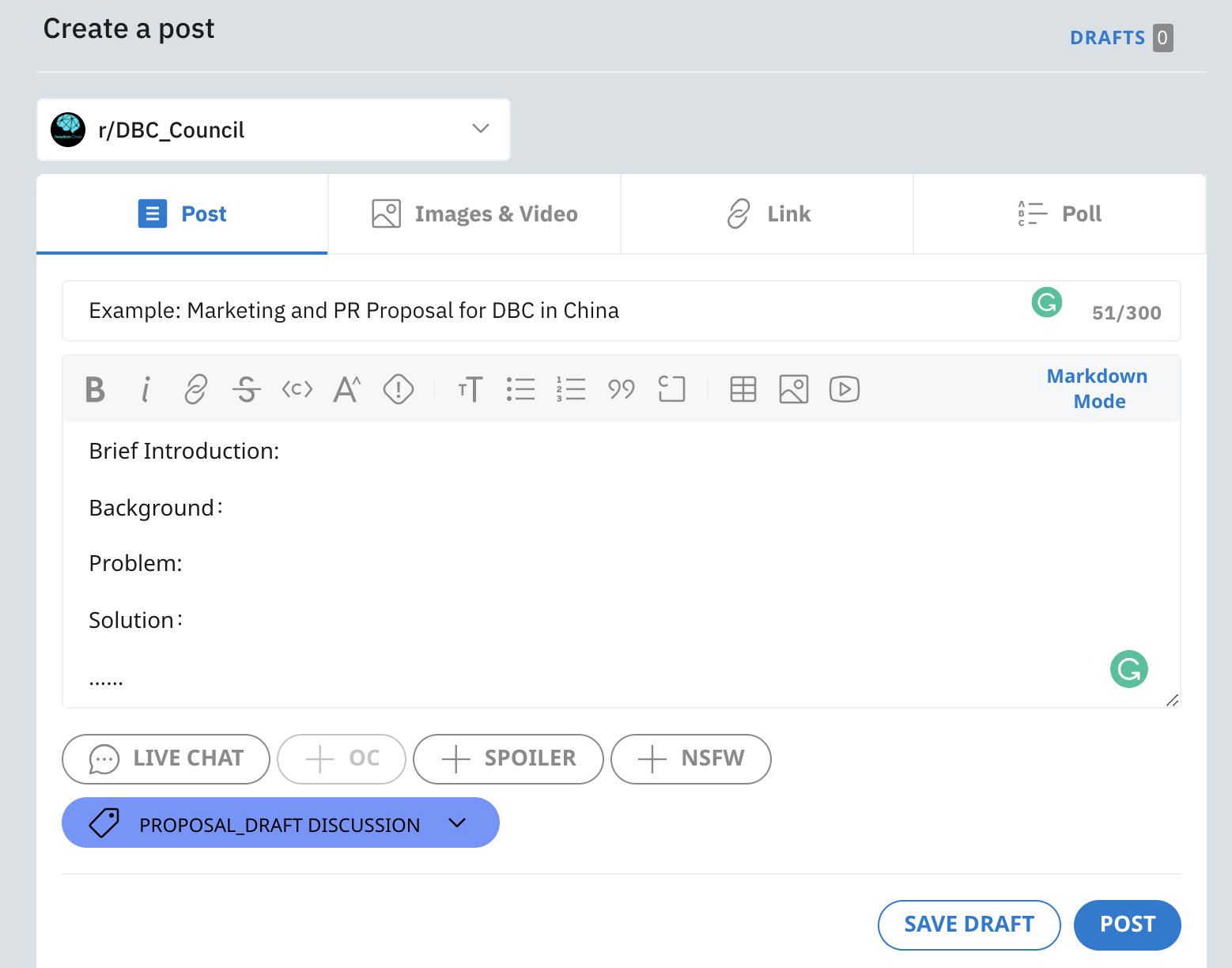Insert a code block
The image size is (1232, 968).
(x=672, y=389)
